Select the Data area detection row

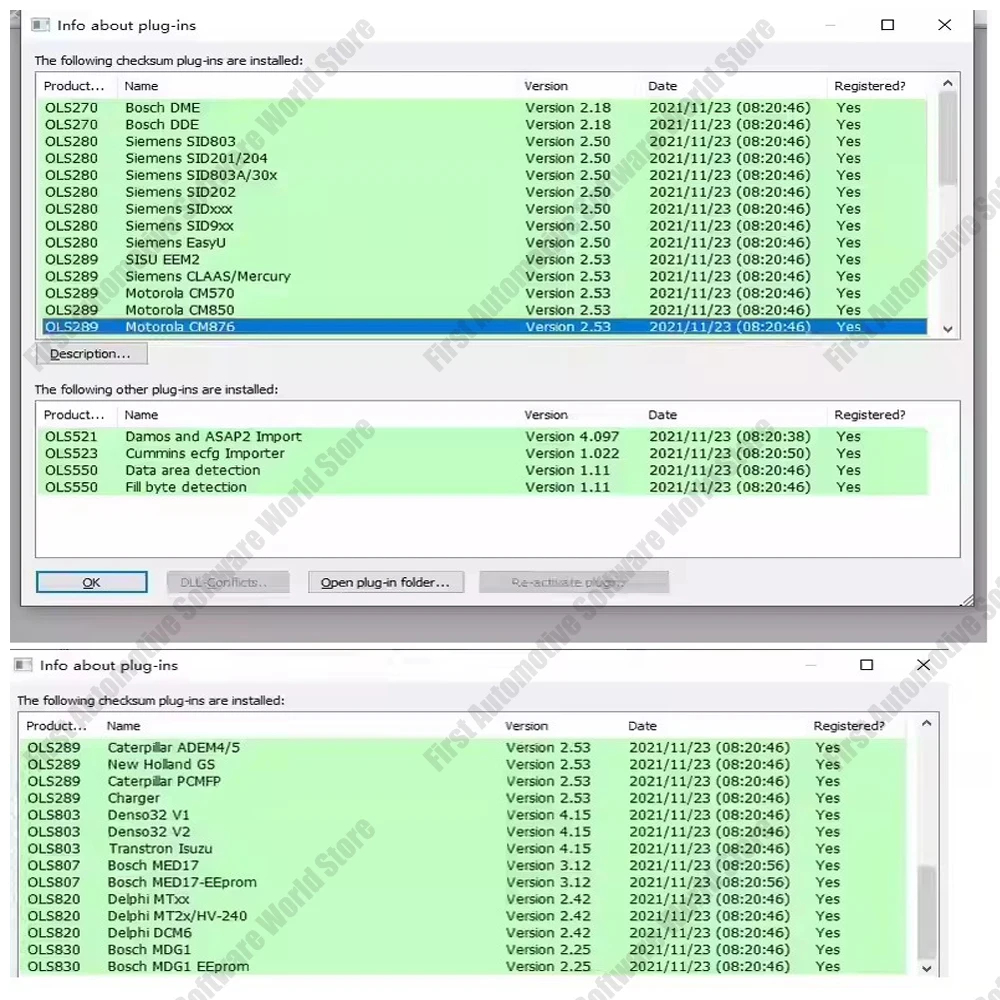tap(485, 471)
